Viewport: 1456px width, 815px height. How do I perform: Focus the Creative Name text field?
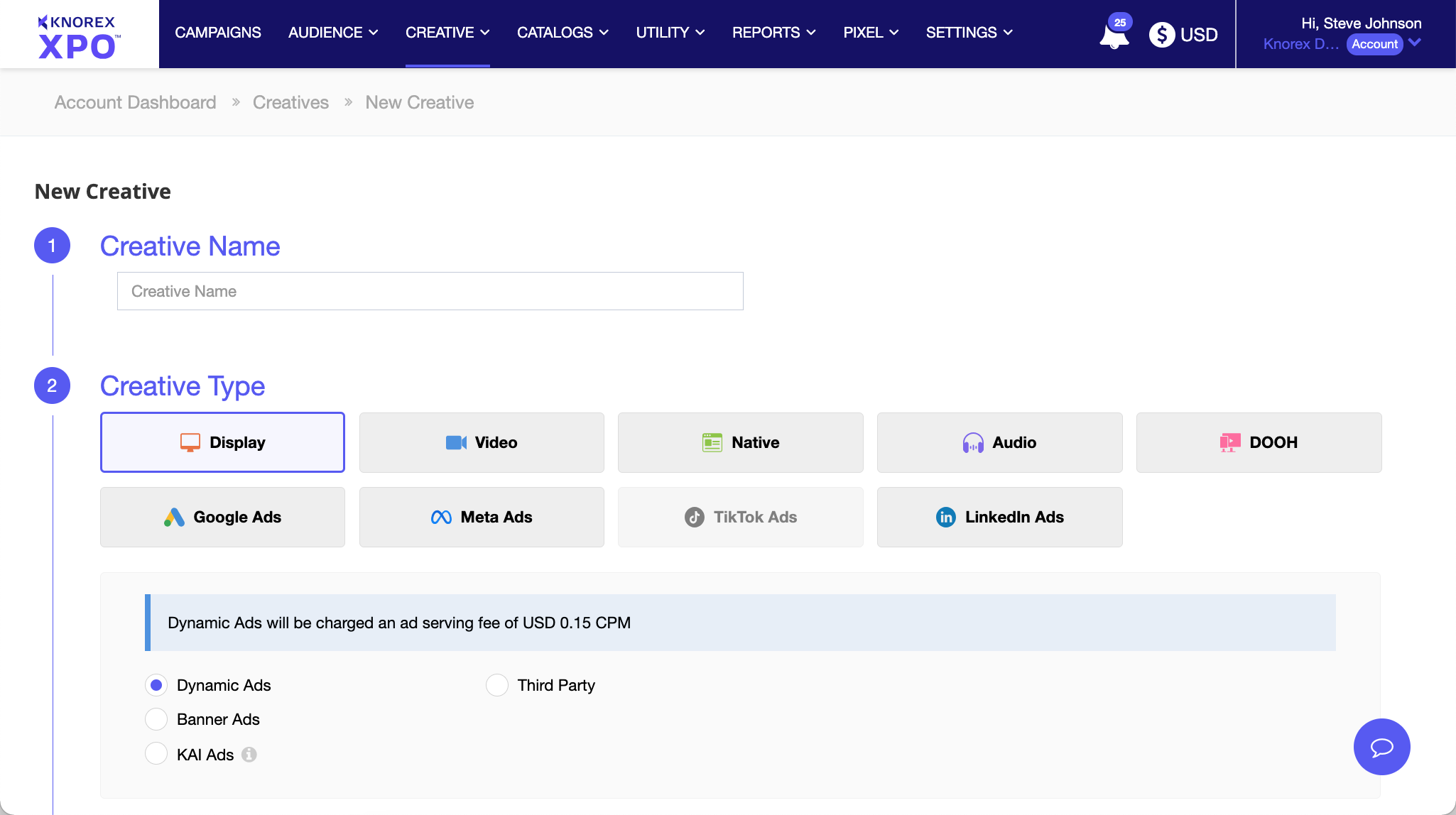click(430, 291)
